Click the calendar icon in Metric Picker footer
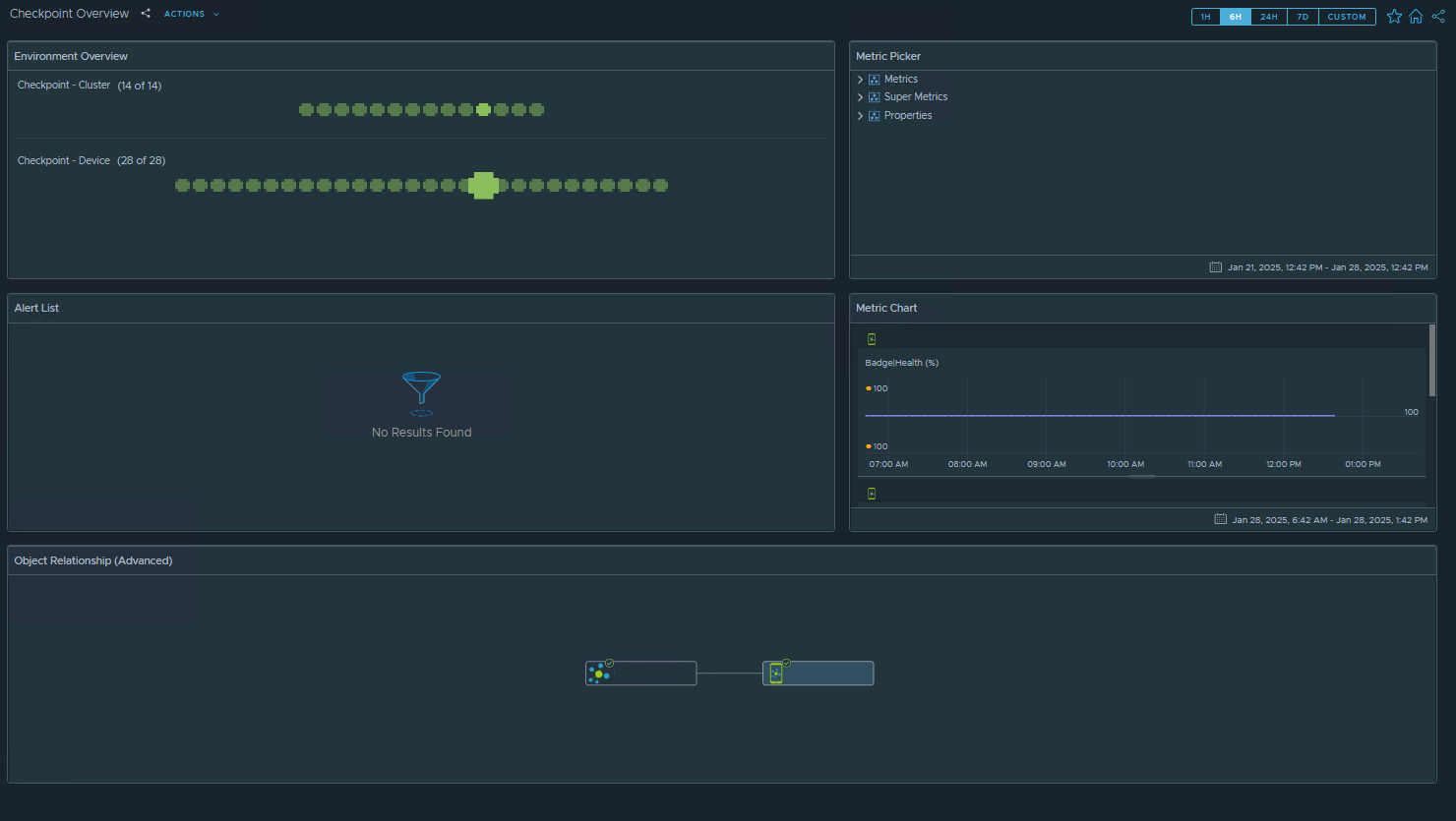 coord(1215,267)
